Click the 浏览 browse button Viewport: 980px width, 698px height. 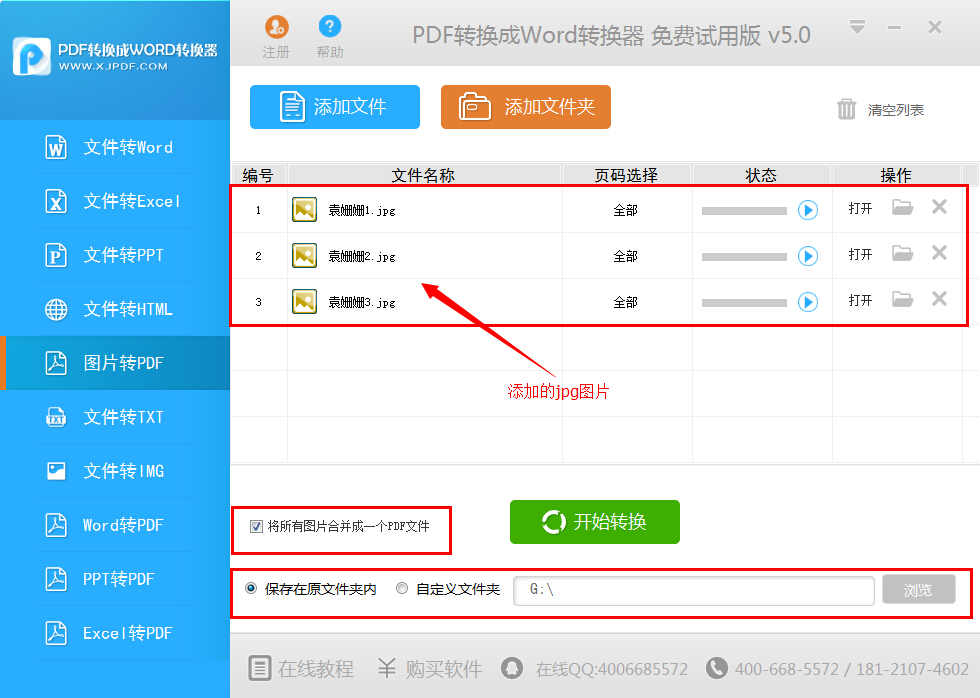pos(919,589)
